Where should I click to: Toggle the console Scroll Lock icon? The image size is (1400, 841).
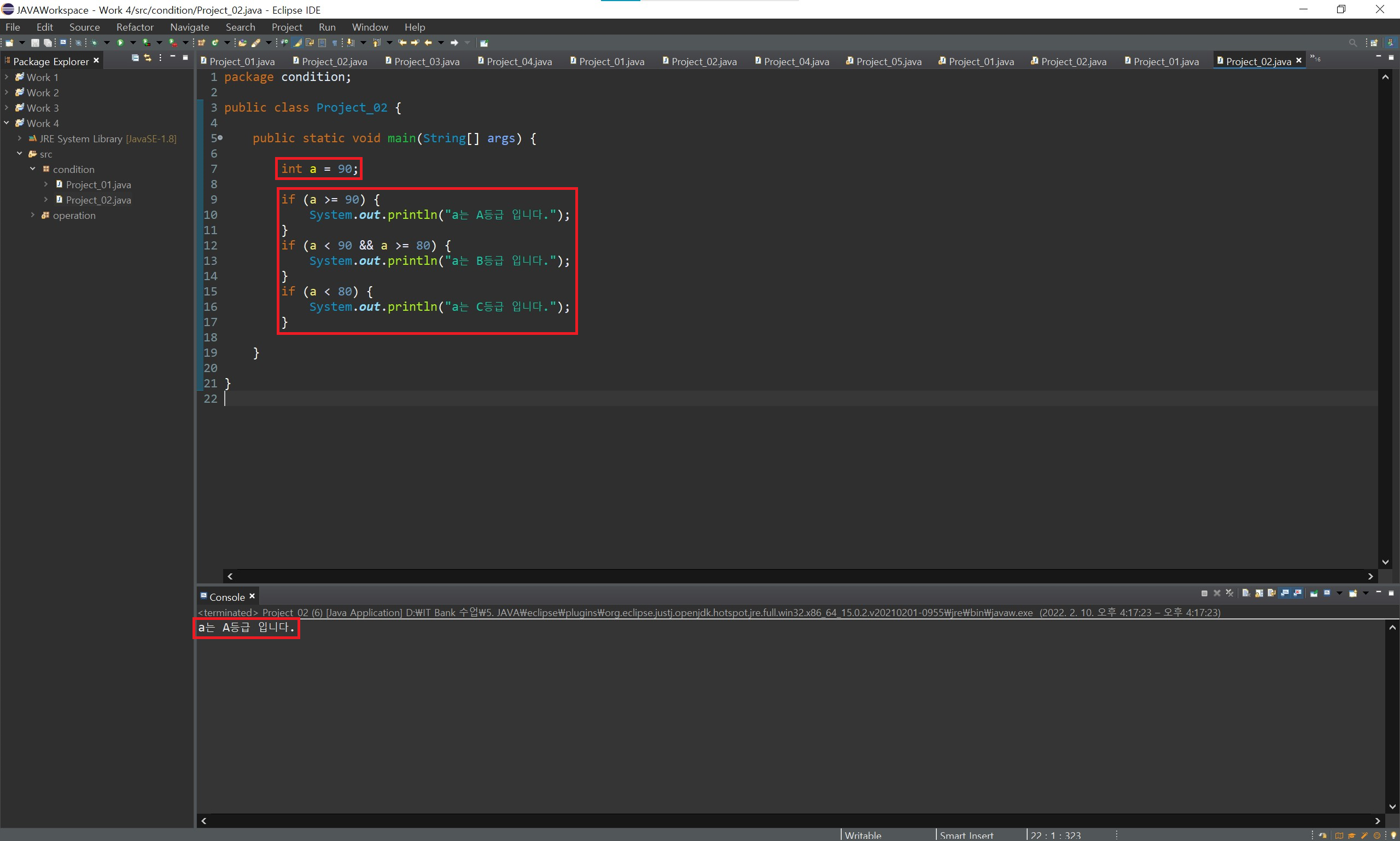point(1259,593)
